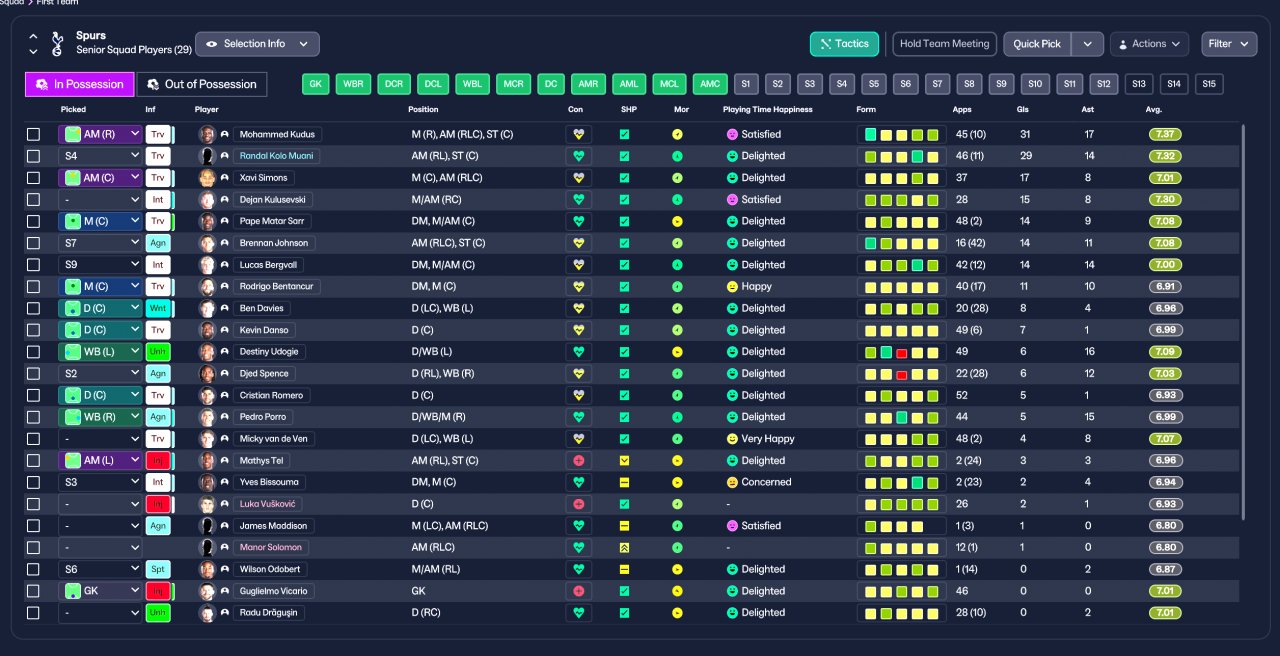Viewport: 1280px width, 656px height.
Task: Click Yves Bissouma Concerned happiness face
Action: pos(732,482)
